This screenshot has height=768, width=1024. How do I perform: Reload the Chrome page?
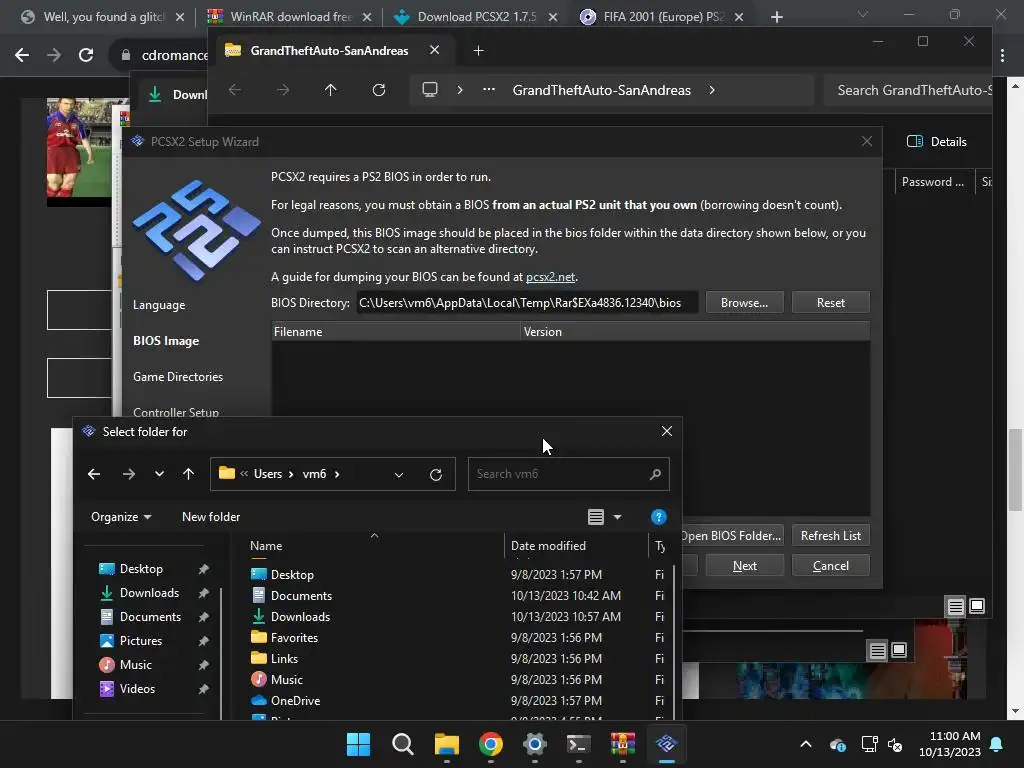click(x=86, y=56)
